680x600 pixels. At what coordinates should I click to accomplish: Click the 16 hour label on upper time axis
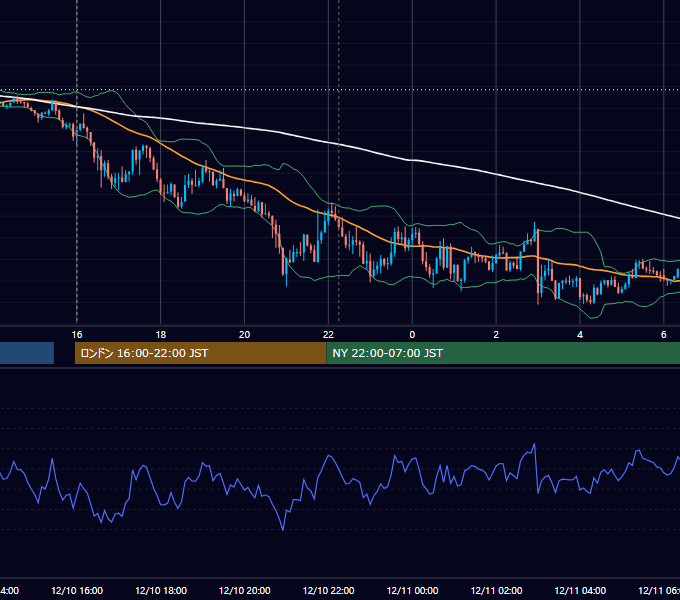77,335
